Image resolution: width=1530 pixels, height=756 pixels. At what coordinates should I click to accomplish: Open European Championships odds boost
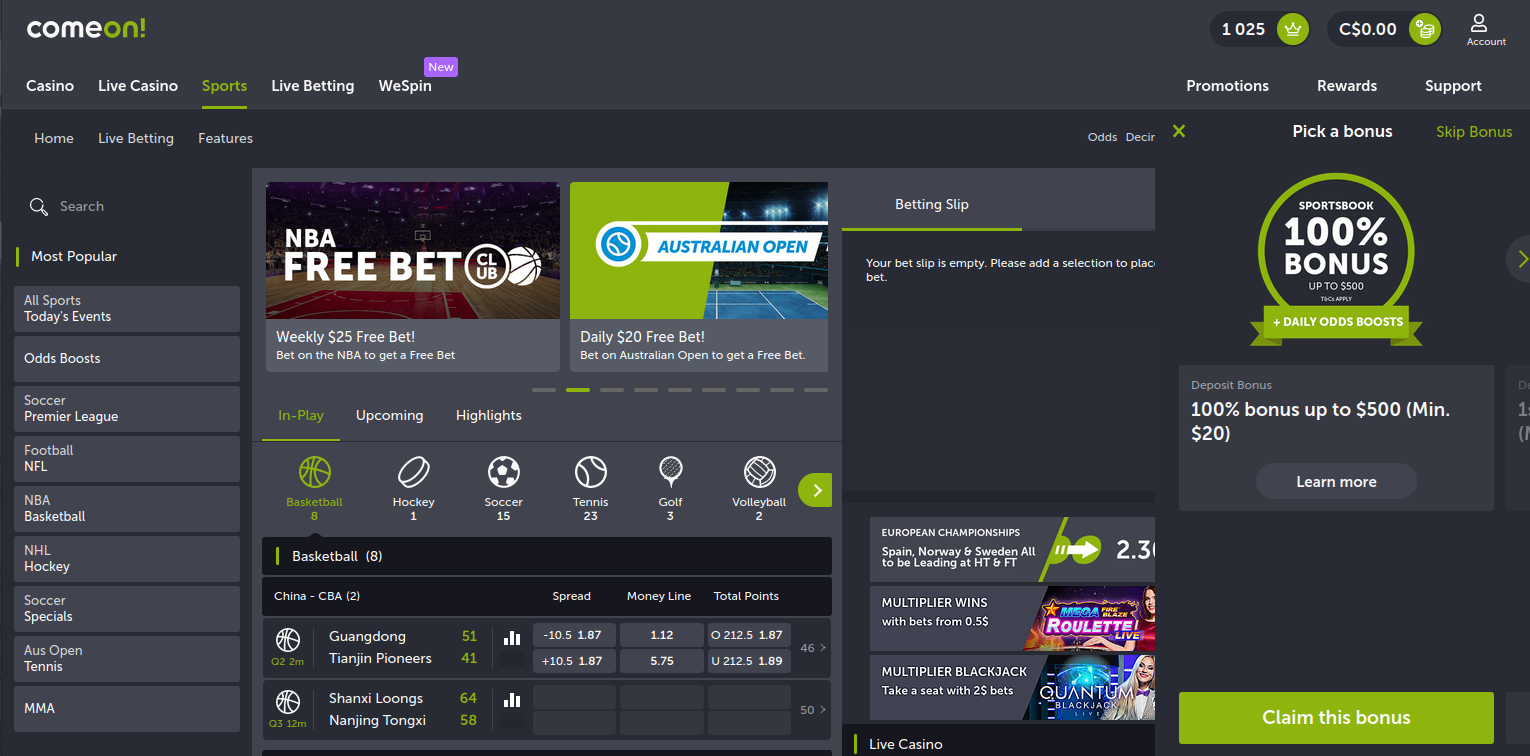tap(1012, 549)
